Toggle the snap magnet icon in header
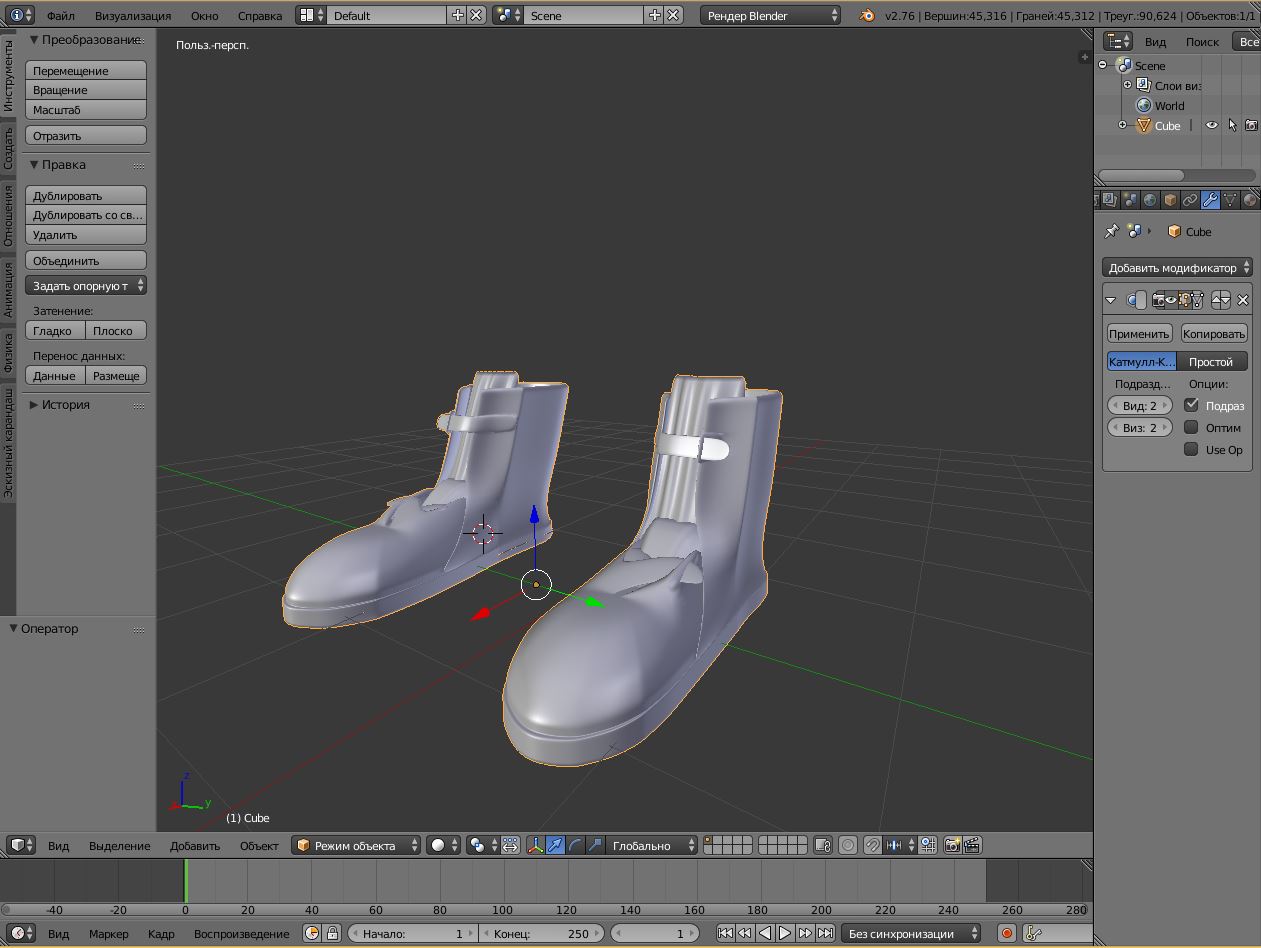Viewport: 1261px width, 948px height. 872,845
